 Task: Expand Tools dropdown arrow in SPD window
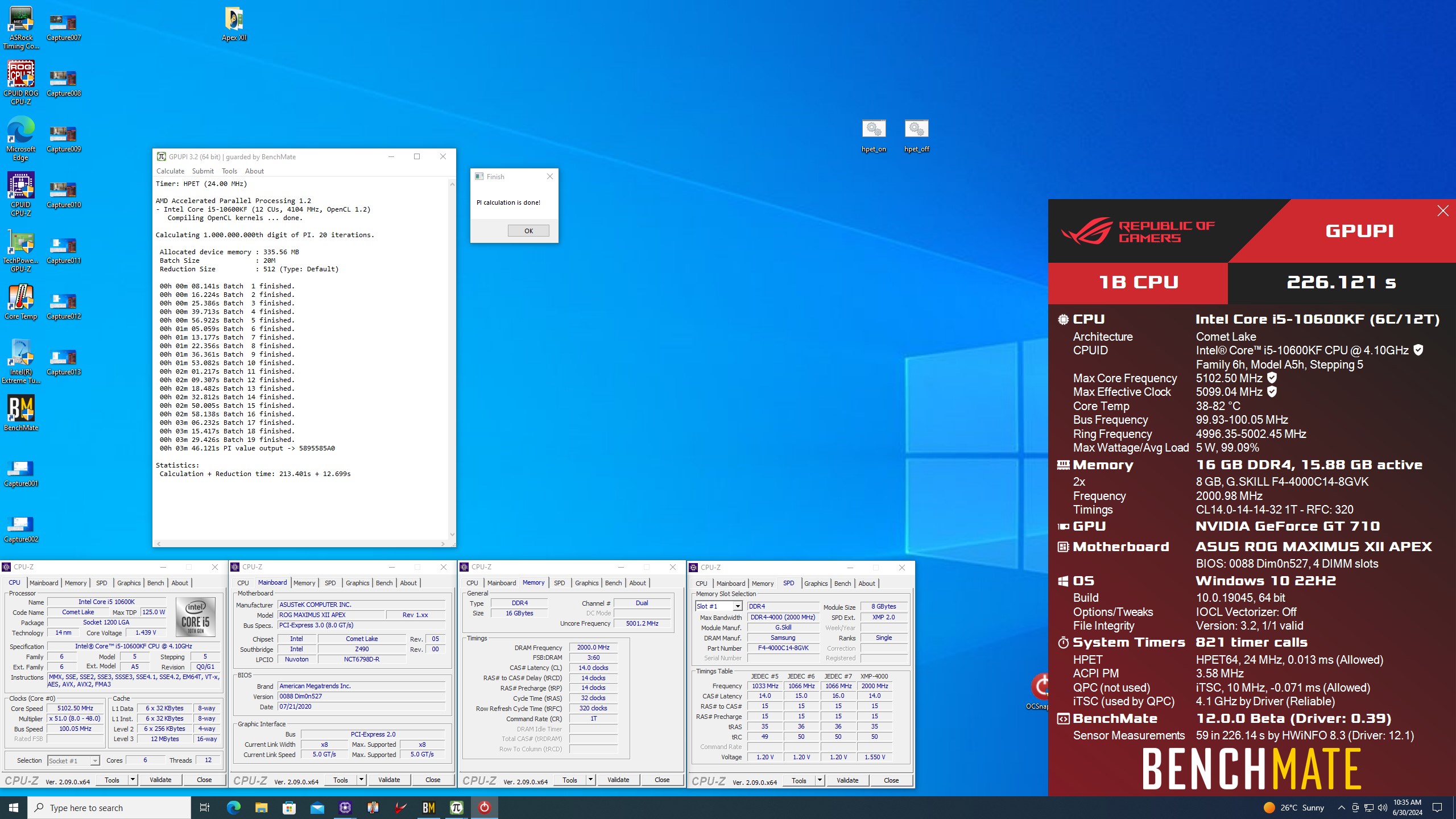820,780
